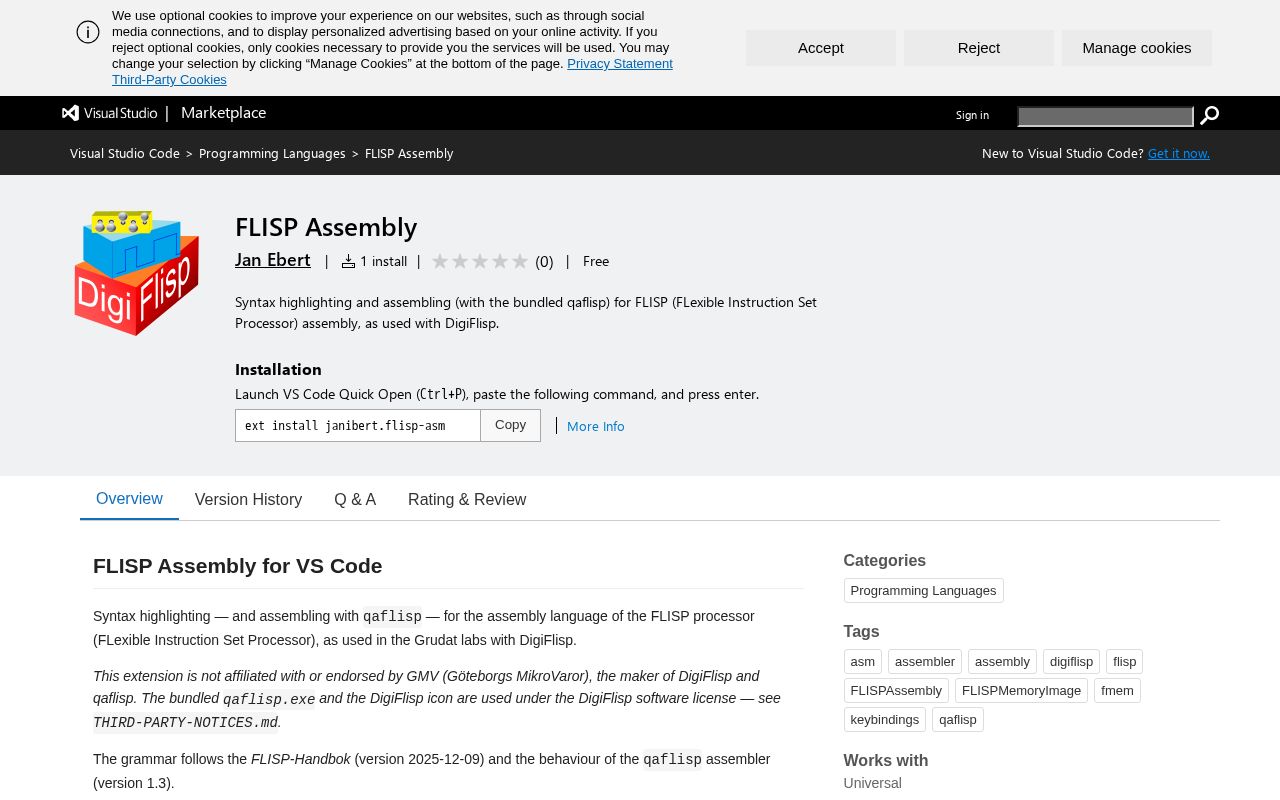This screenshot has width=1280, height=800.
Task: Open the Third-Party Cookies link
Action: (169, 80)
